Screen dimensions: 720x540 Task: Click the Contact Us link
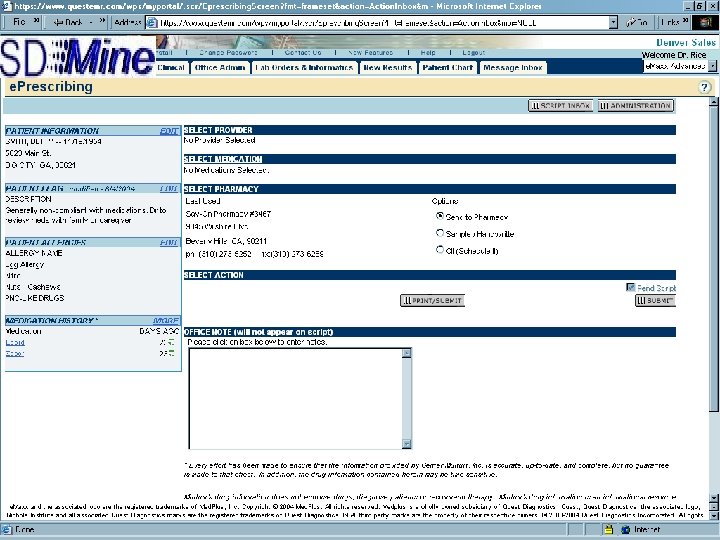[x=303, y=53]
